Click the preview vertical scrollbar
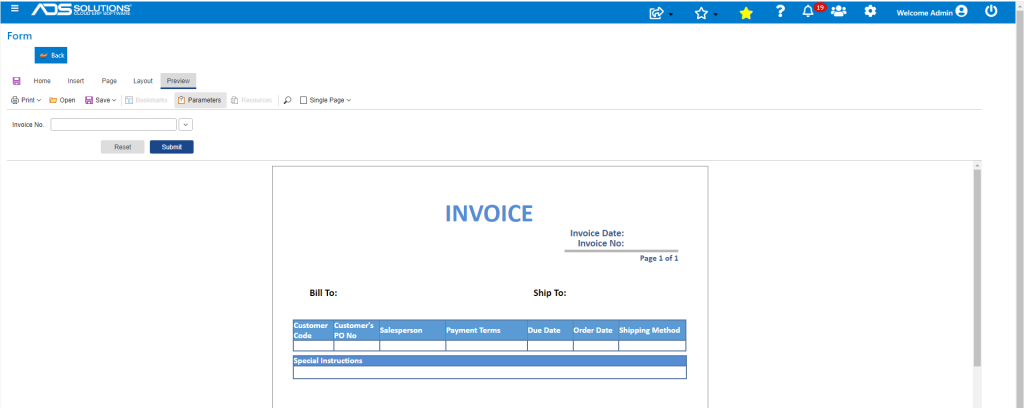This screenshot has height=408, width=1024. [x=977, y=268]
